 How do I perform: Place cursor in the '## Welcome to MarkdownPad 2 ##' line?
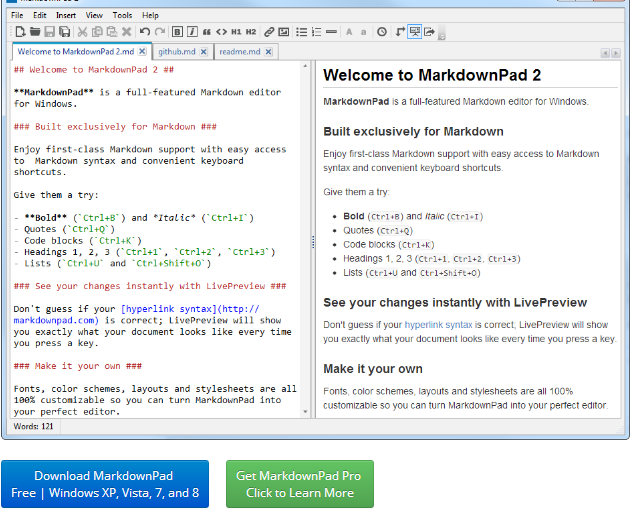pyautogui.click(x=94, y=70)
